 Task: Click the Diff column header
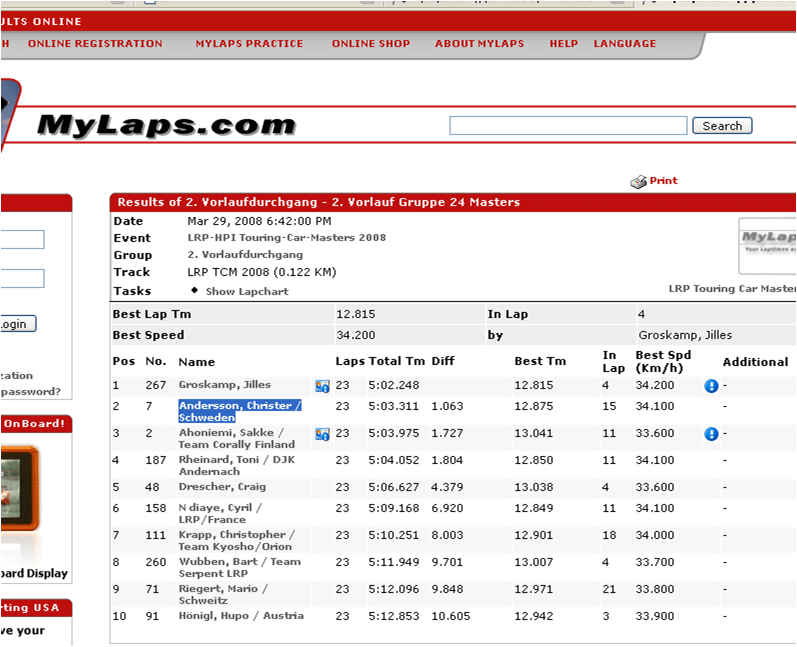[x=443, y=361]
